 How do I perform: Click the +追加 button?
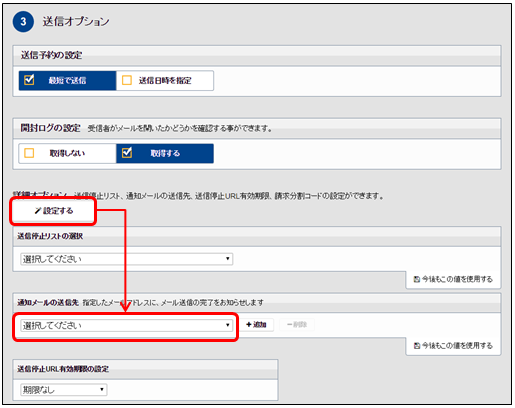(x=256, y=325)
